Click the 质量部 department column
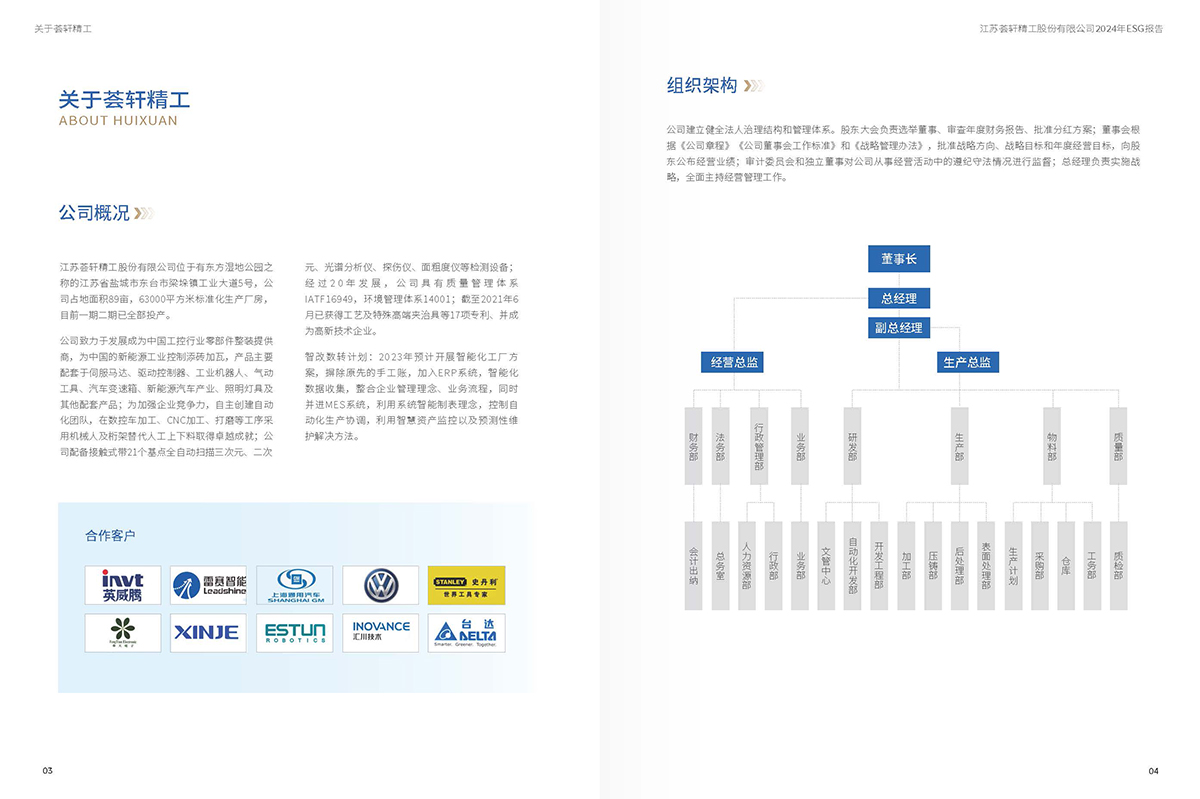Viewport: 1200px width, 799px height. click(1118, 445)
